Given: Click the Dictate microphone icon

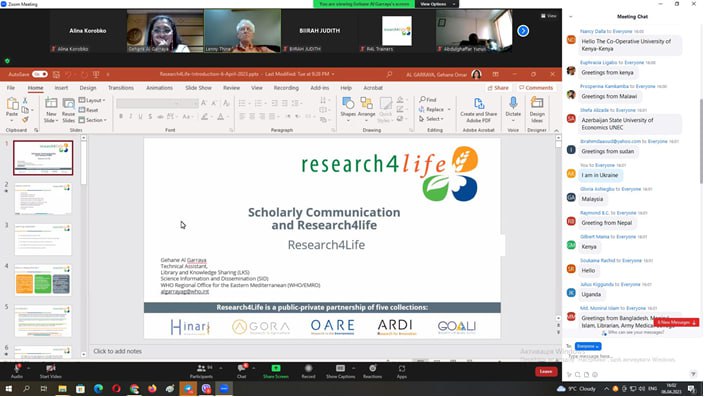Looking at the screenshot, I should (513, 103).
